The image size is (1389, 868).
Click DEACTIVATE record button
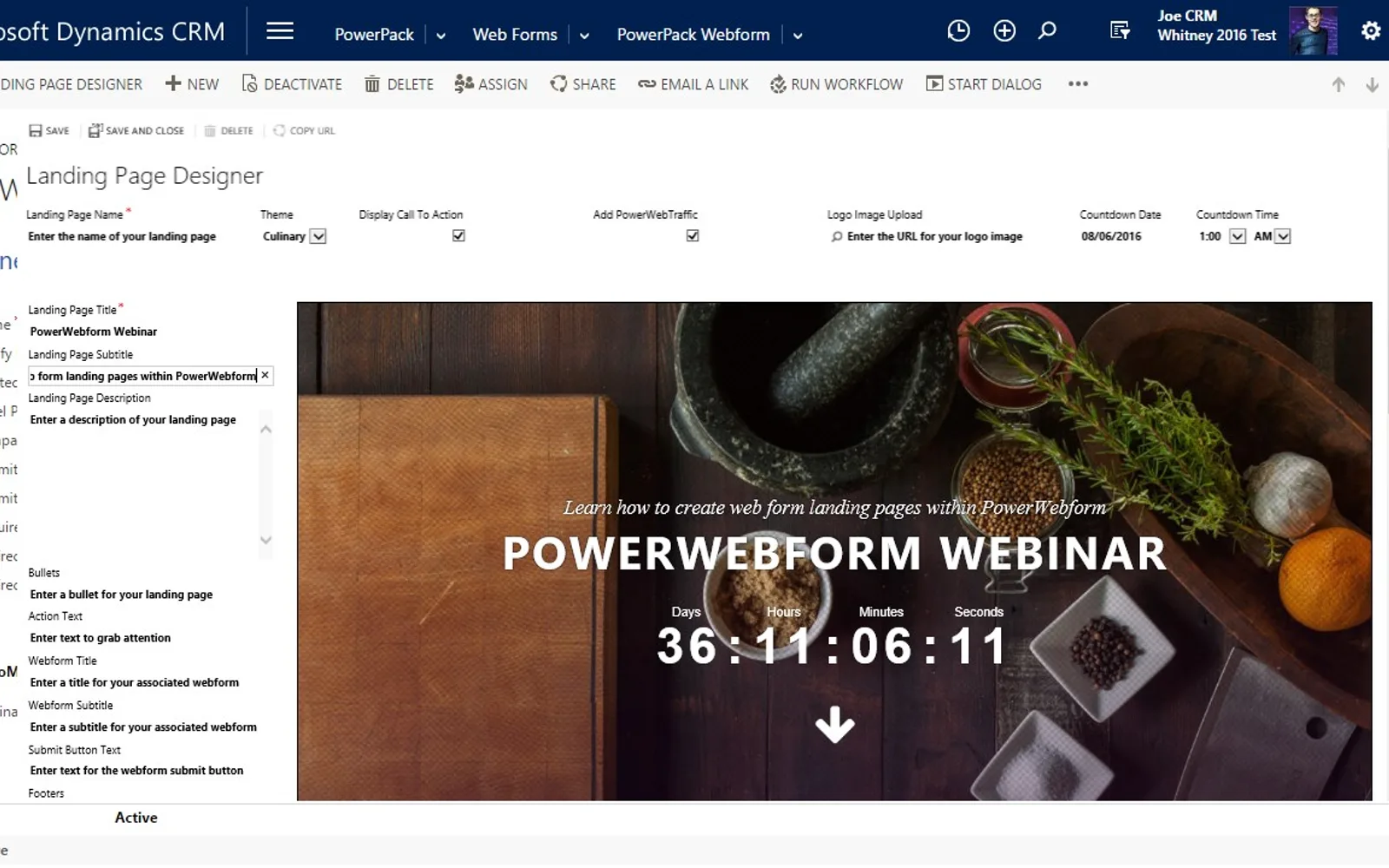tap(292, 84)
